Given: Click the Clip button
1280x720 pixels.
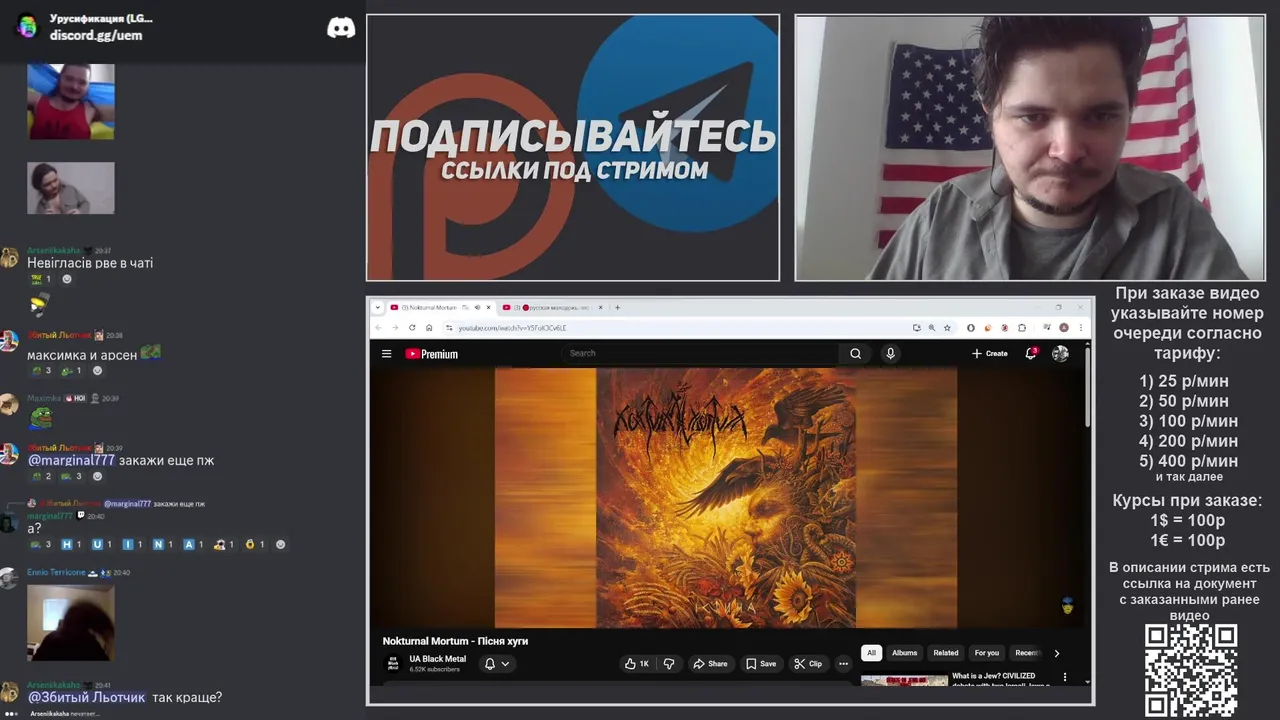Looking at the screenshot, I should pos(808,663).
